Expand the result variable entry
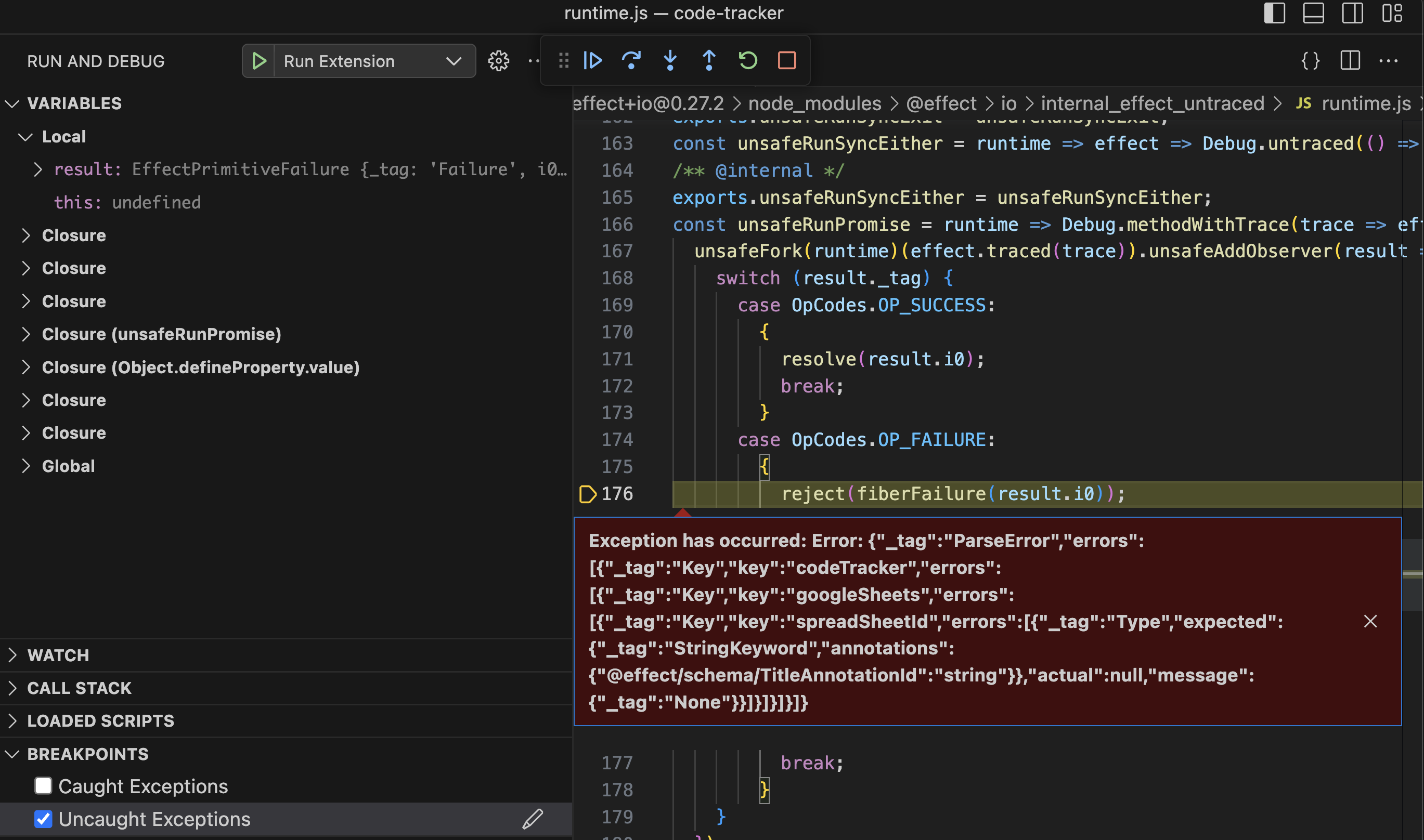The width and height of the screenshot is (1424, 840). tap(37, 169)
